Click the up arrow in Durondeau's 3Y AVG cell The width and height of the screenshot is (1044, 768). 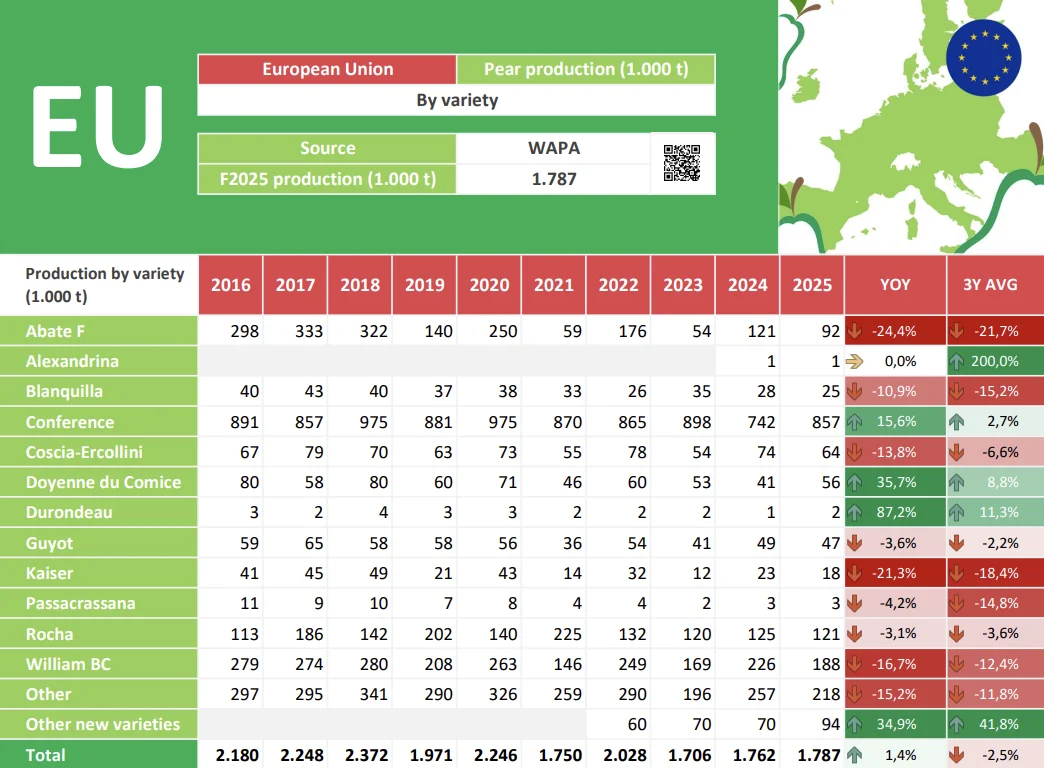click(x=957, y=513)
